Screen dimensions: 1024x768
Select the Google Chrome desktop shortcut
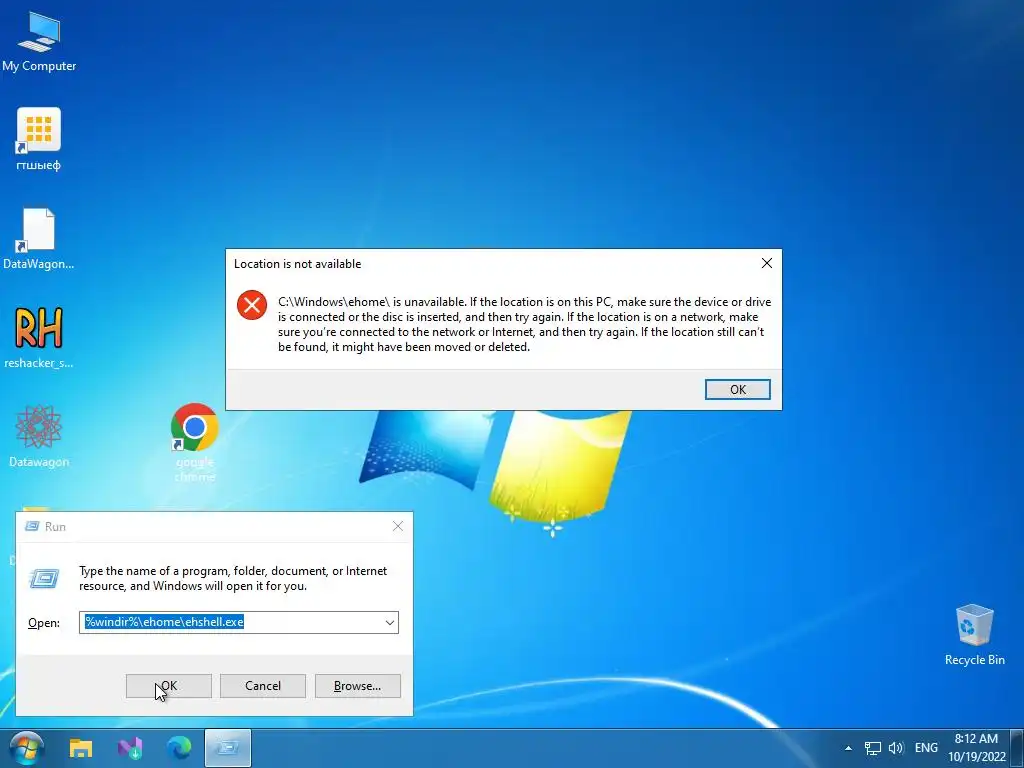pyautogui.click(x=195, y=442)
